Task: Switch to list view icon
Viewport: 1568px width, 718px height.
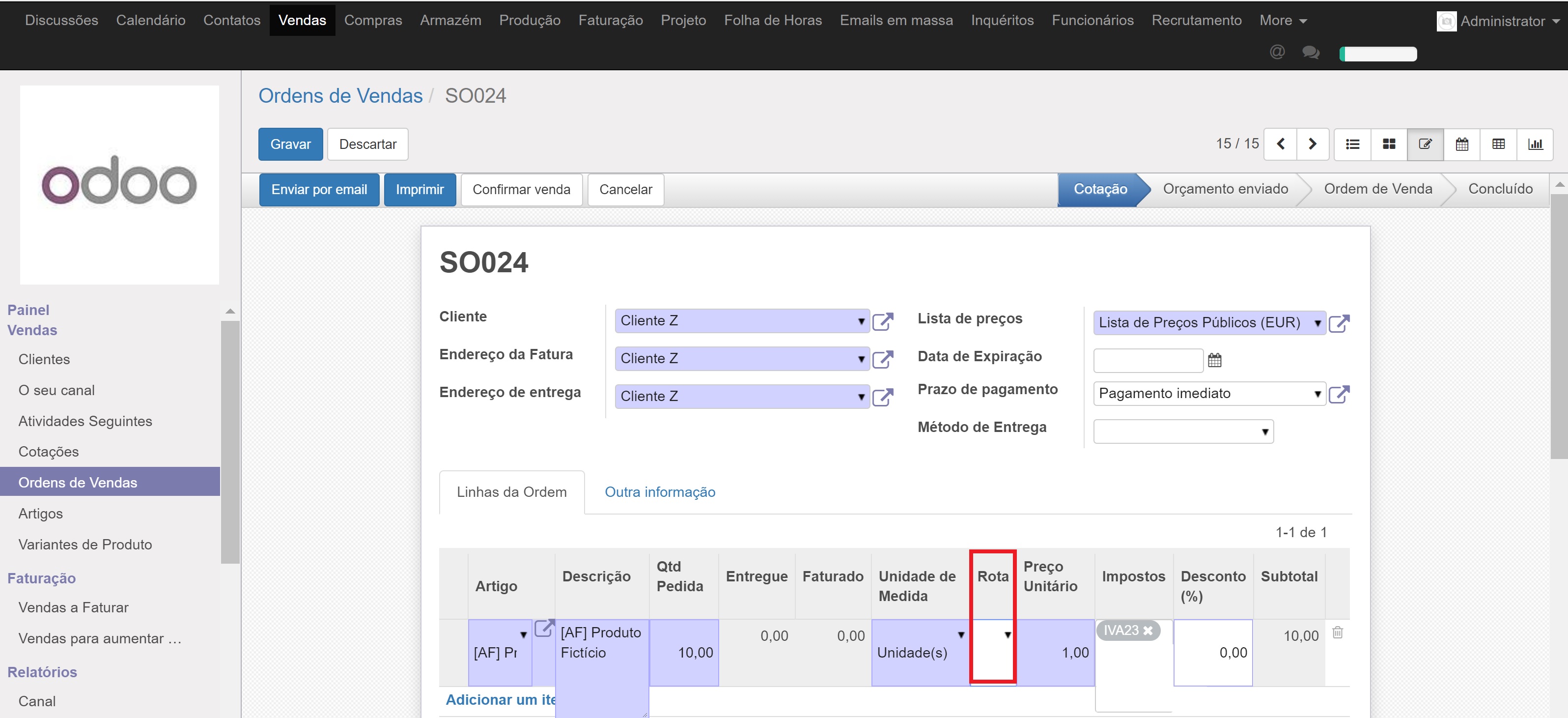Action: (x=1352, y=144)
